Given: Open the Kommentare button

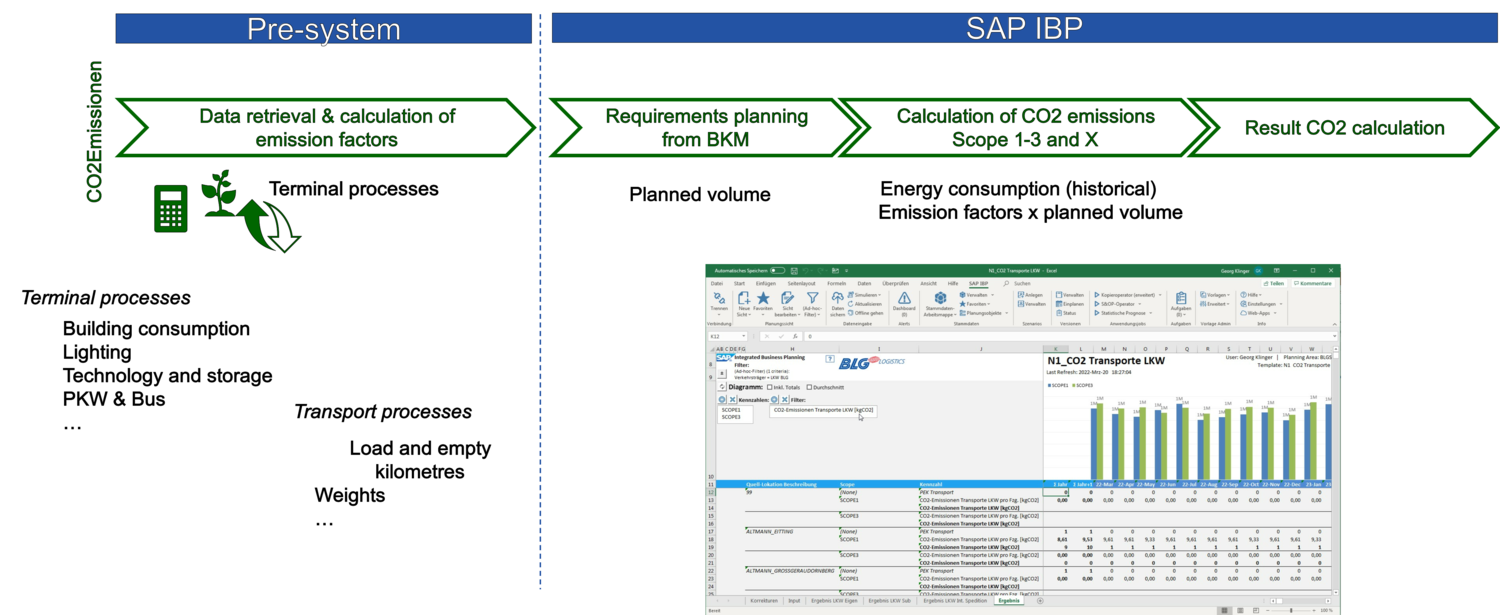Looking at the screenshot, I should click(1312, 284).
